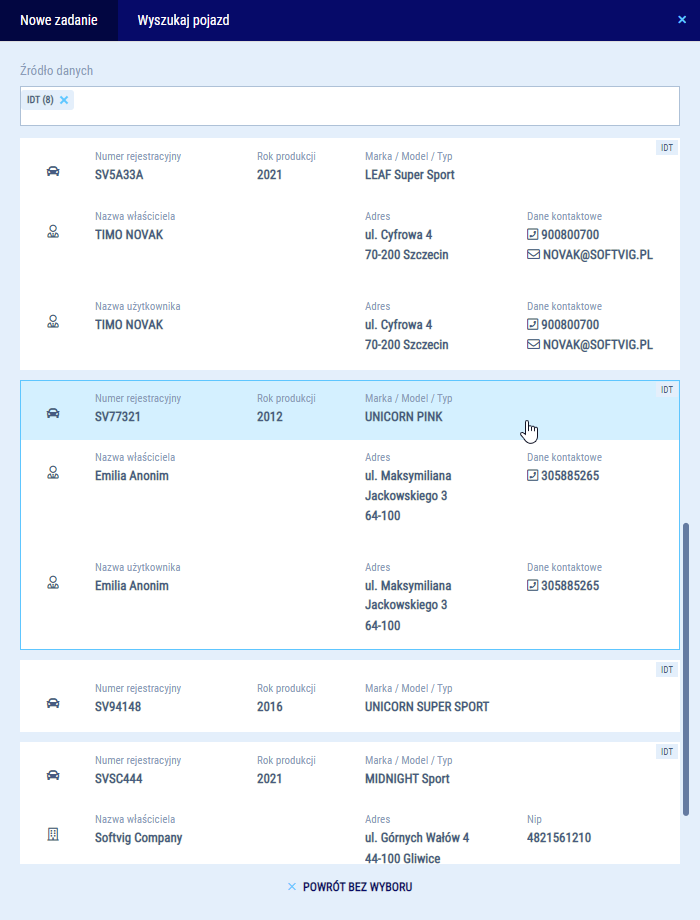Click POWRÓT BEZ WYBORU button
This screenshot has width=700, height=920.
point(350,887)
